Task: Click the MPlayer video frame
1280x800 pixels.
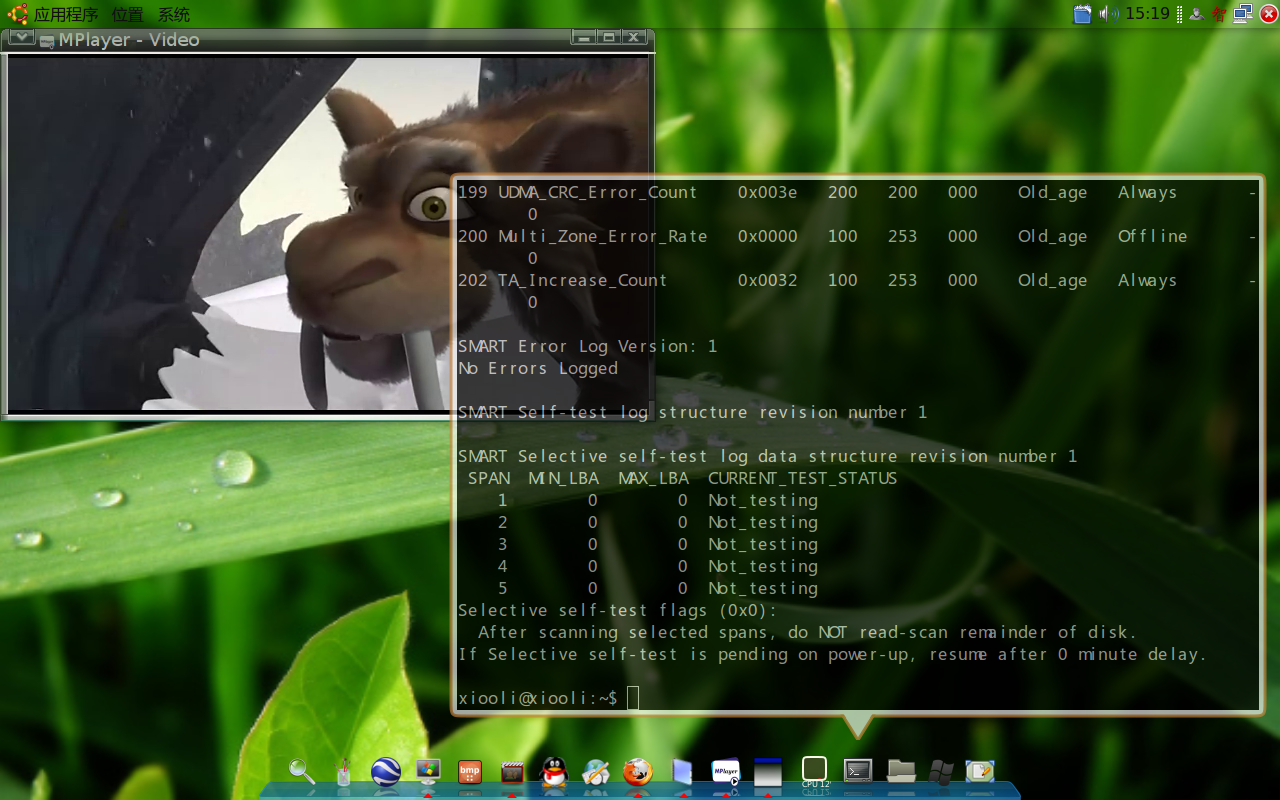Action: point(328,233)
